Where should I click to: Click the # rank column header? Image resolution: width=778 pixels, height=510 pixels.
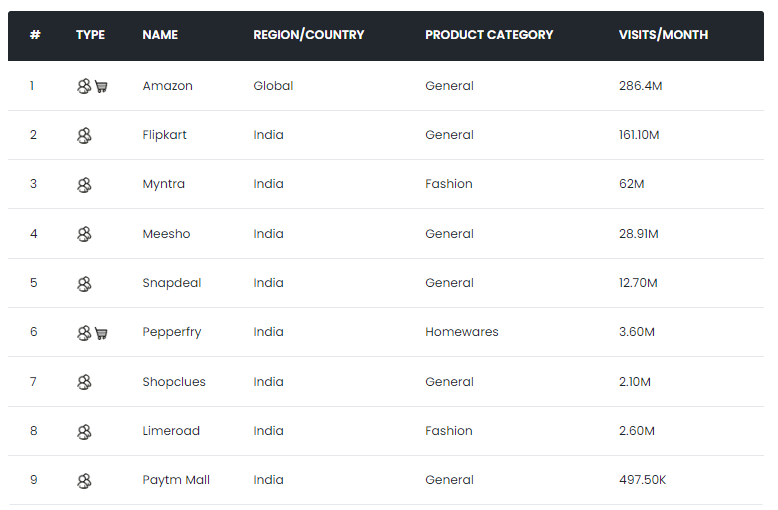(35, 35)
